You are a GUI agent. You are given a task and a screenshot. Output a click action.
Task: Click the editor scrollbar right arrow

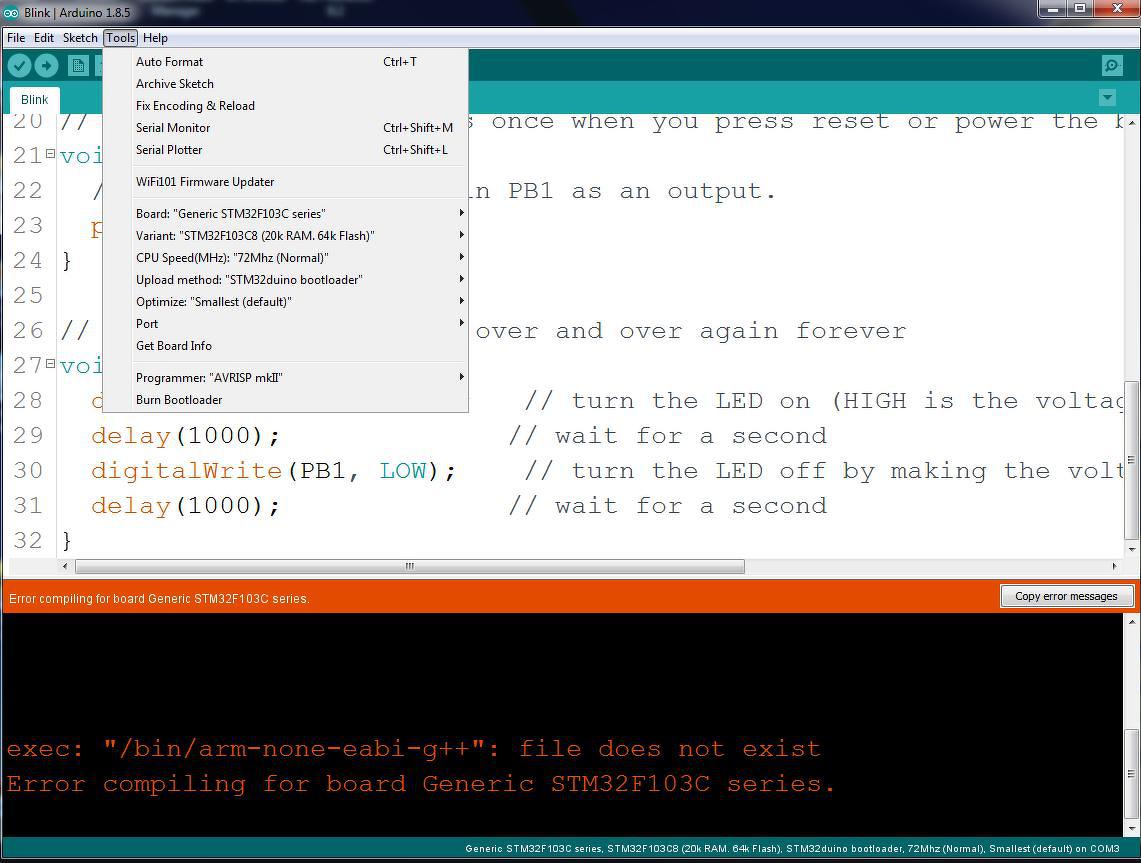point(1114,566)
